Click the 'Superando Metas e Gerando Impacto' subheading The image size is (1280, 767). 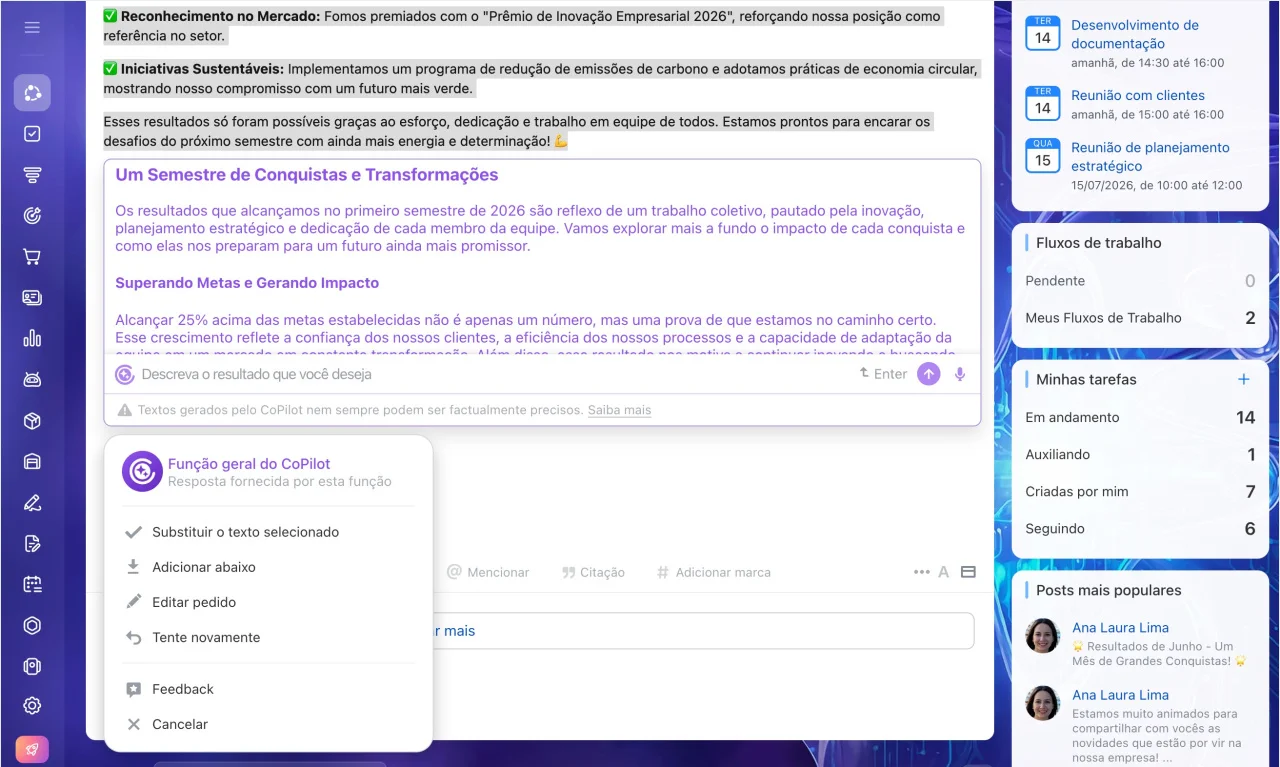coord(247,283)
